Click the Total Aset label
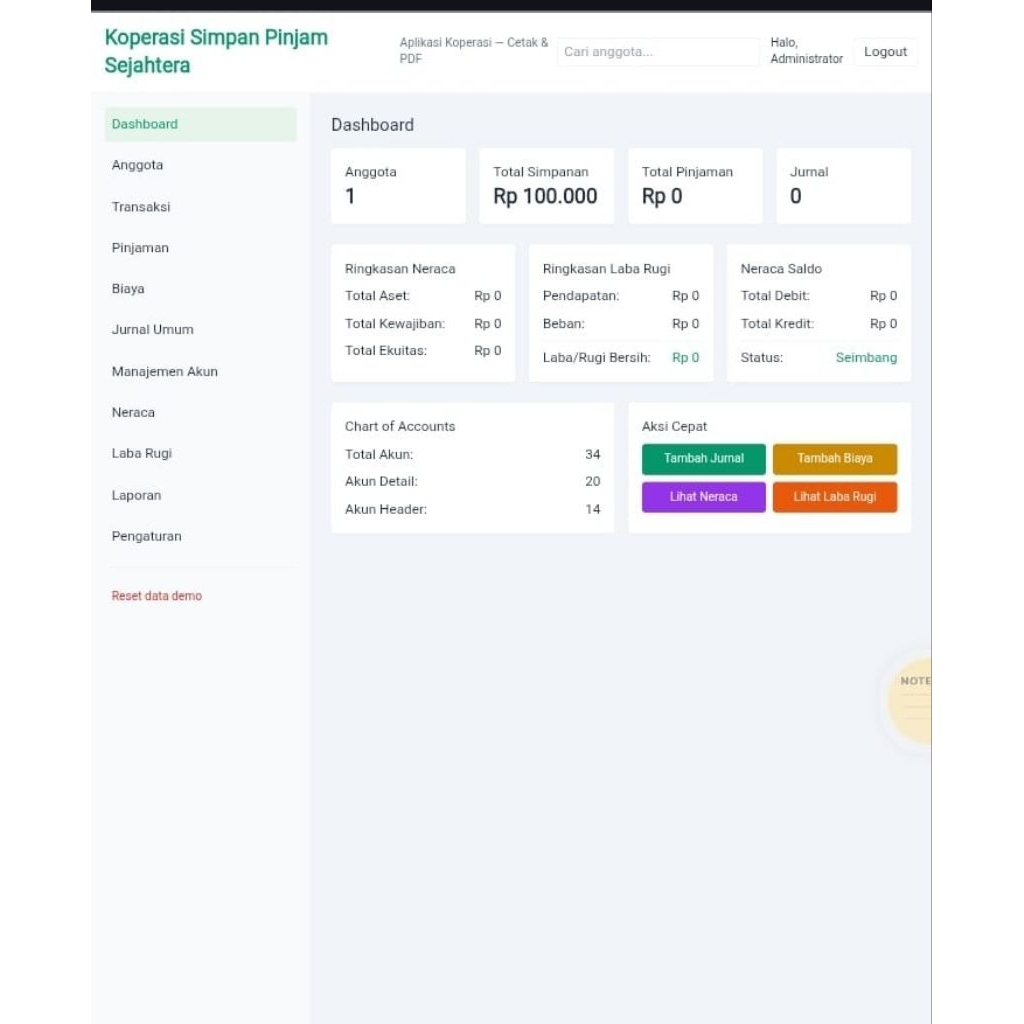This screenshot has height=1024, width=1024. [x=377, y=296]
